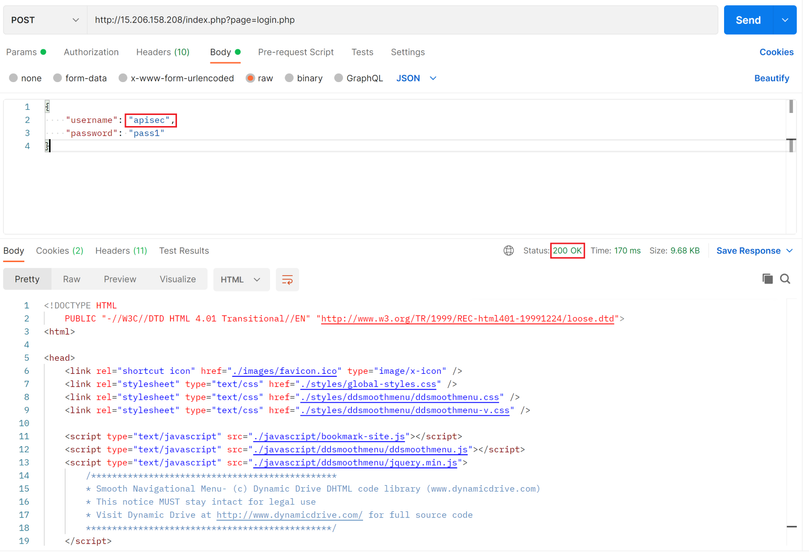Open the www.dynamicdrive.com link
Screen dimensions: 809x554
coord(289,515)
